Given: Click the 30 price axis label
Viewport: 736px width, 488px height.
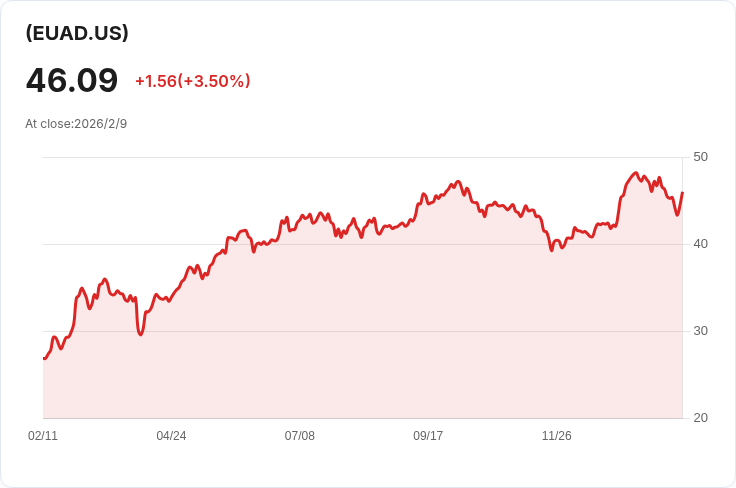Looking at the screenshot, I should coord(700,331).
